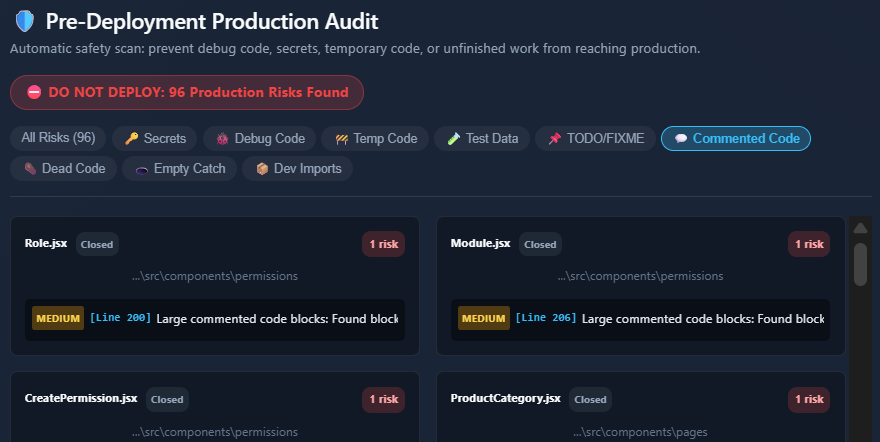Click the blue shield audit icon
Image resolution: width=880 pixels, height=442 pixels.
point(25,21)
